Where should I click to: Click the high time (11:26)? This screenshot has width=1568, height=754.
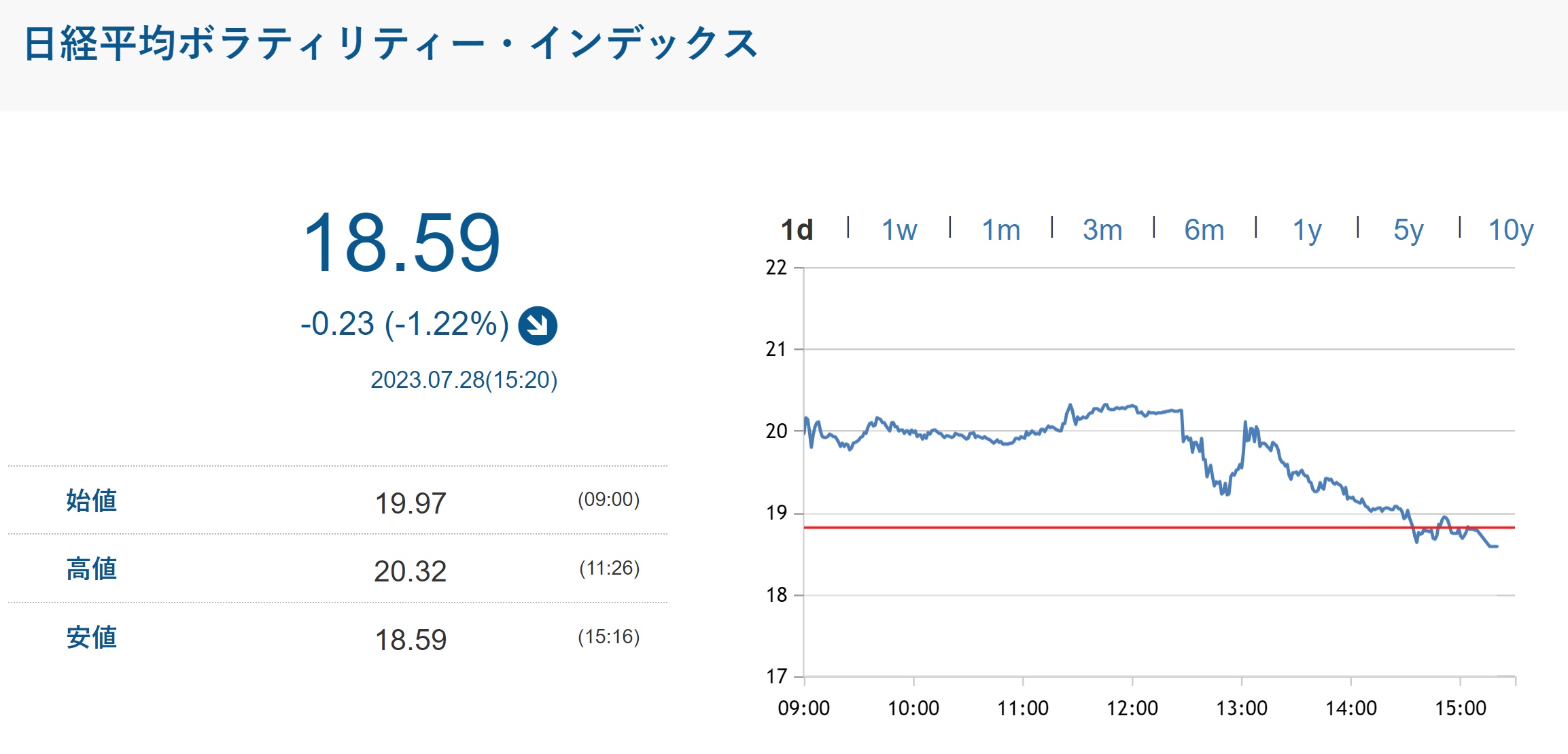coord(609,568)
